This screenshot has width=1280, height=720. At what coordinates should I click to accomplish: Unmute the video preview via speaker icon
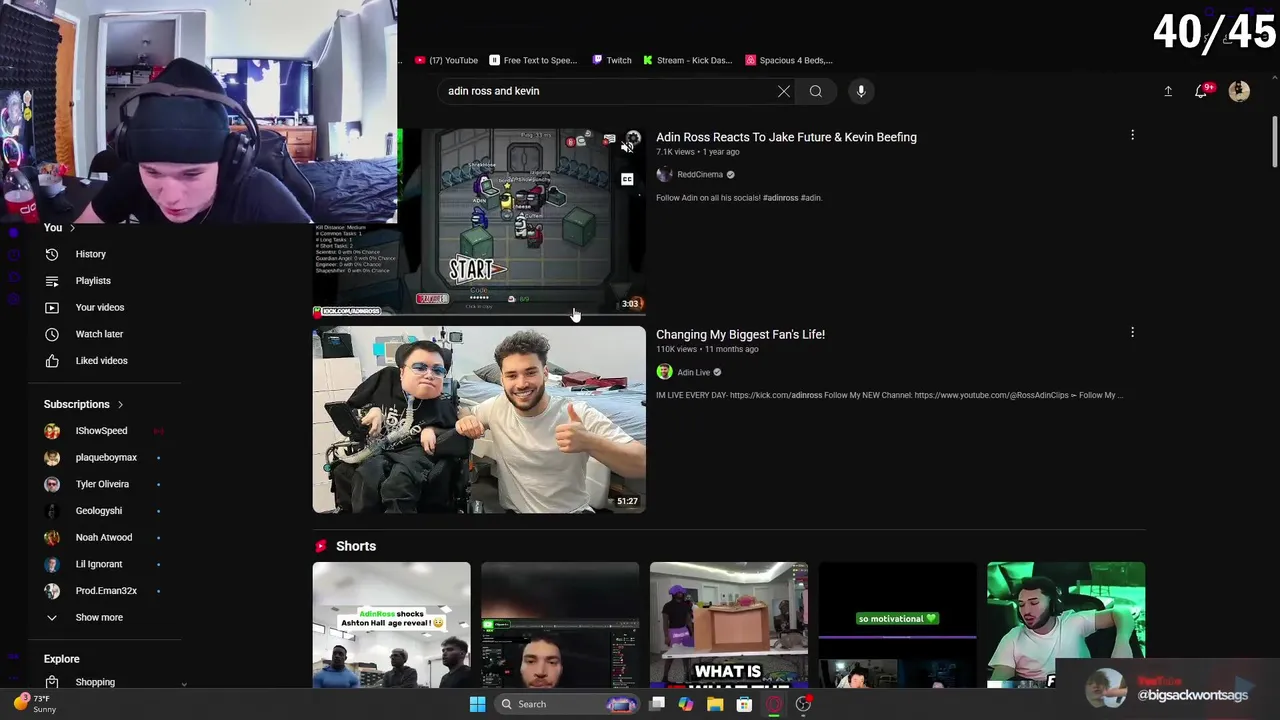pyautogui.click(x=627, y=148)
